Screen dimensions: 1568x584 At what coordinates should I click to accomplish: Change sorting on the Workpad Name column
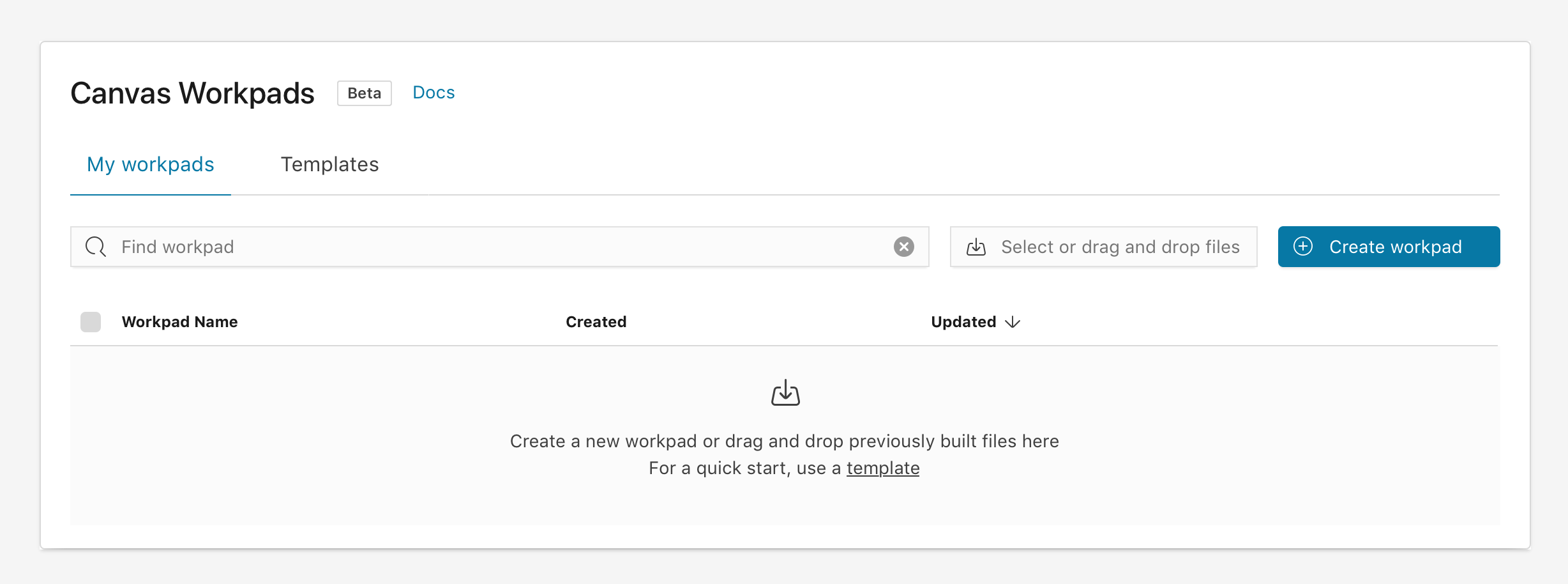coord(179,321)
